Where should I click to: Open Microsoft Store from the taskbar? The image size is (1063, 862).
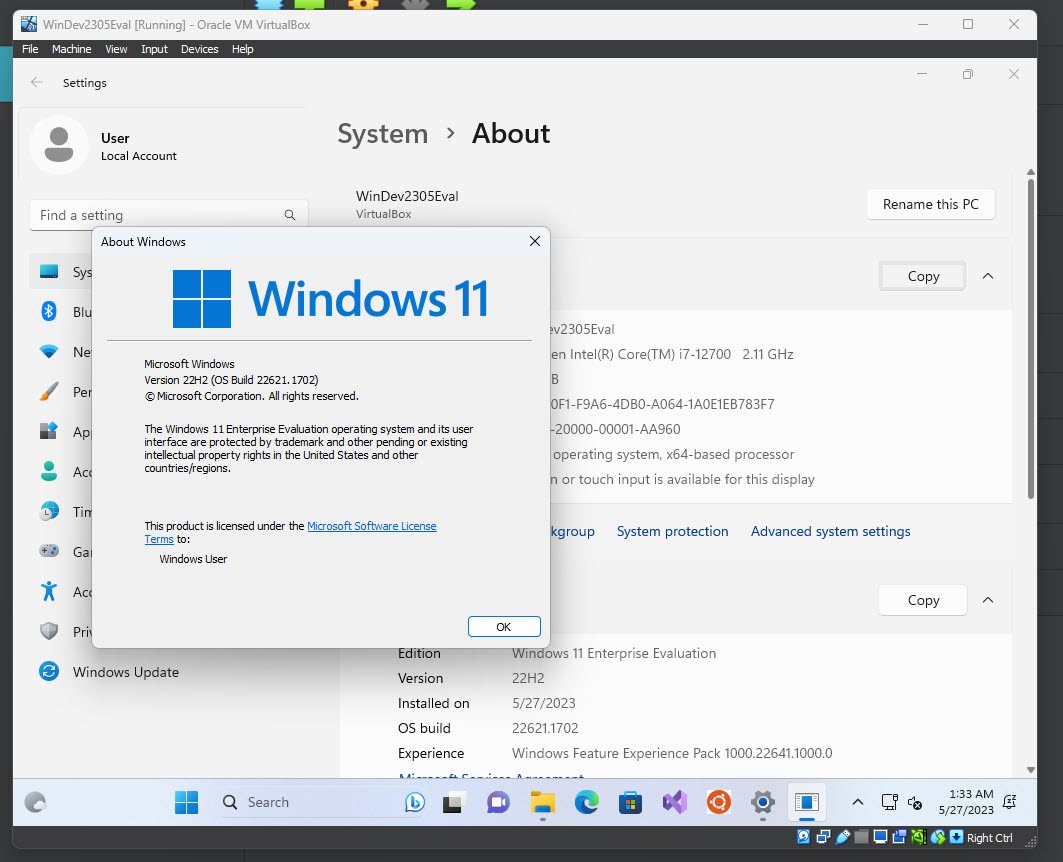pos(630,802)
